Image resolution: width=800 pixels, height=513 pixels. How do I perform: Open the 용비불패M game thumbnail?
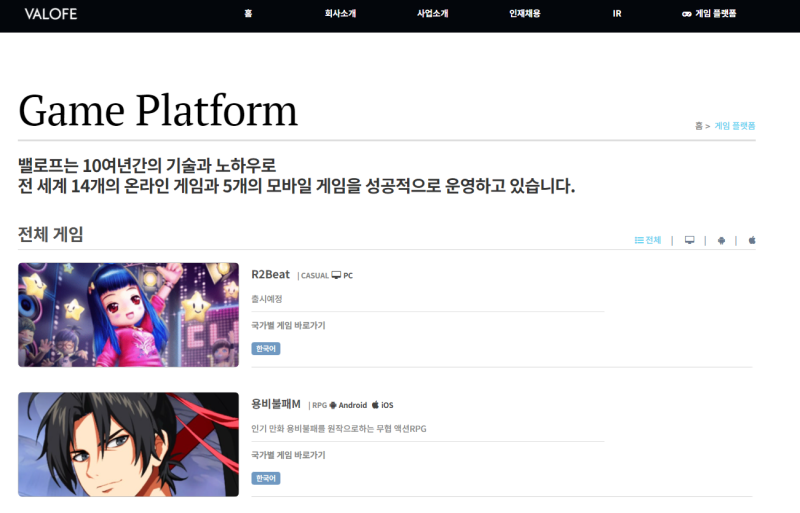[x=129, y=445]
